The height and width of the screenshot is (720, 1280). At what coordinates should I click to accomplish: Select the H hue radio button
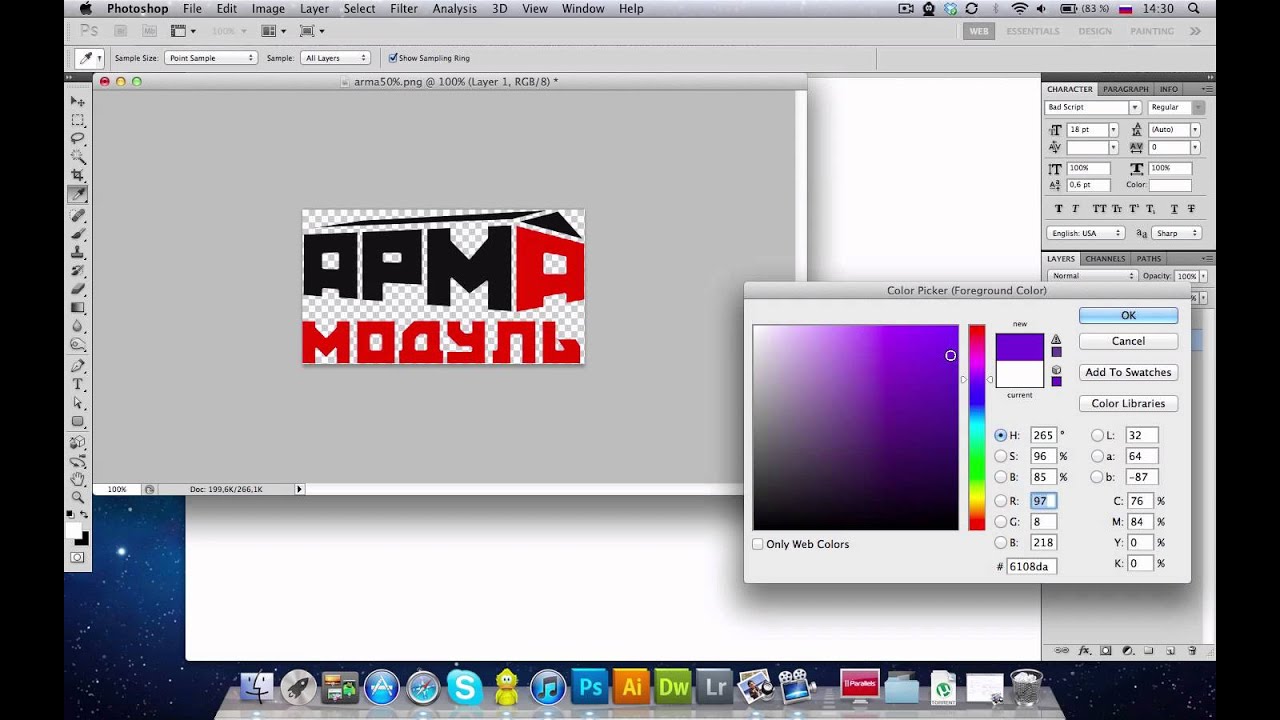click(1001, 436)
